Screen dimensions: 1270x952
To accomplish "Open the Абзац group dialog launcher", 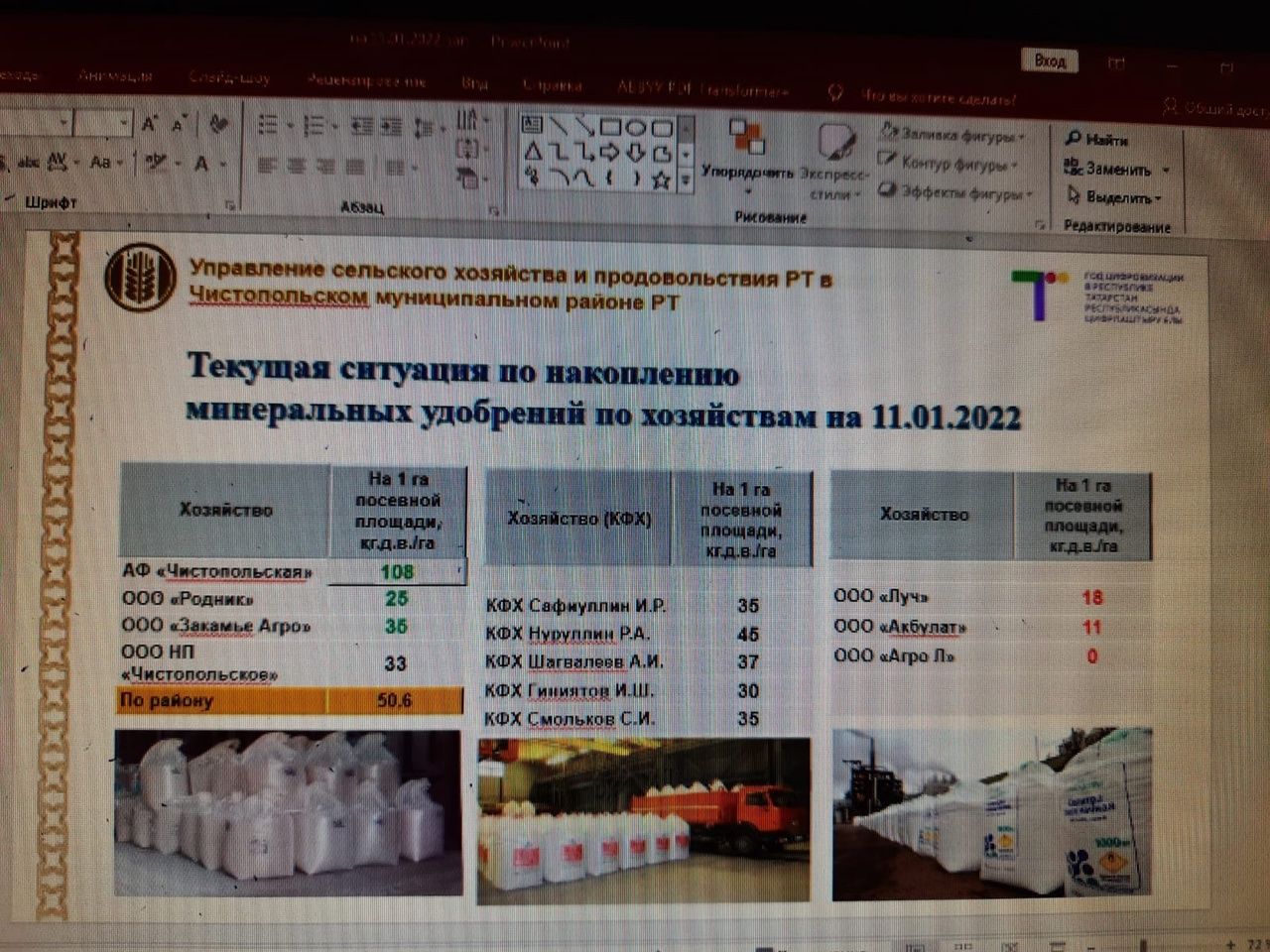I will (495, 209).
